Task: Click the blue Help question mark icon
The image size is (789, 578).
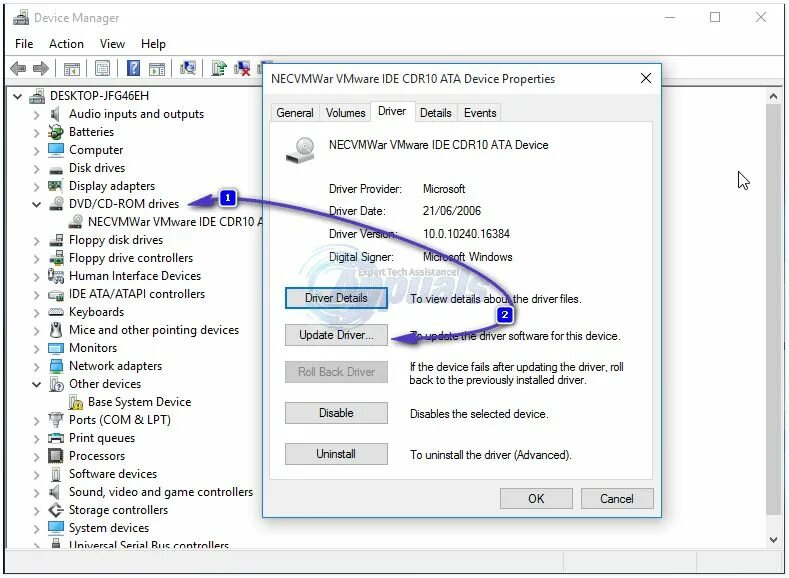Action: point(133,68)
